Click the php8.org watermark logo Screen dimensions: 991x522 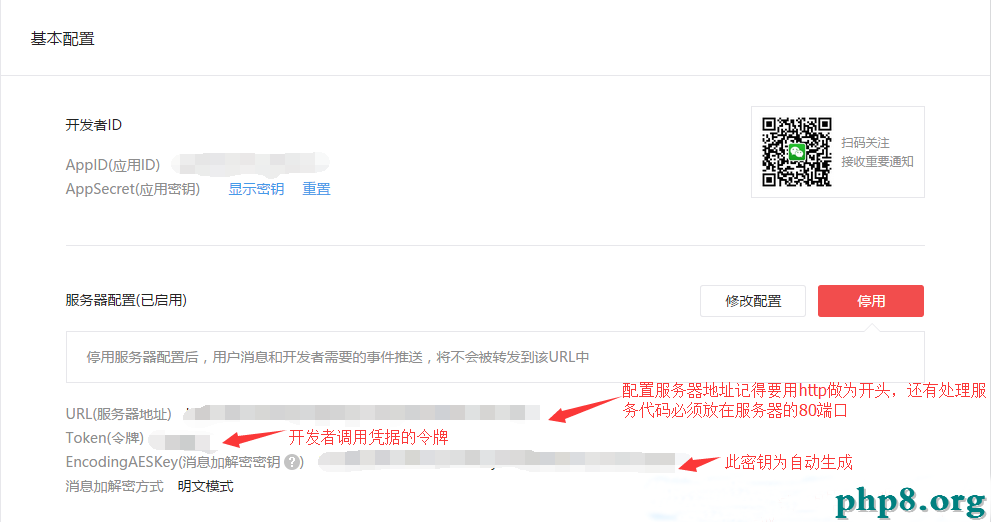(910, 501)
